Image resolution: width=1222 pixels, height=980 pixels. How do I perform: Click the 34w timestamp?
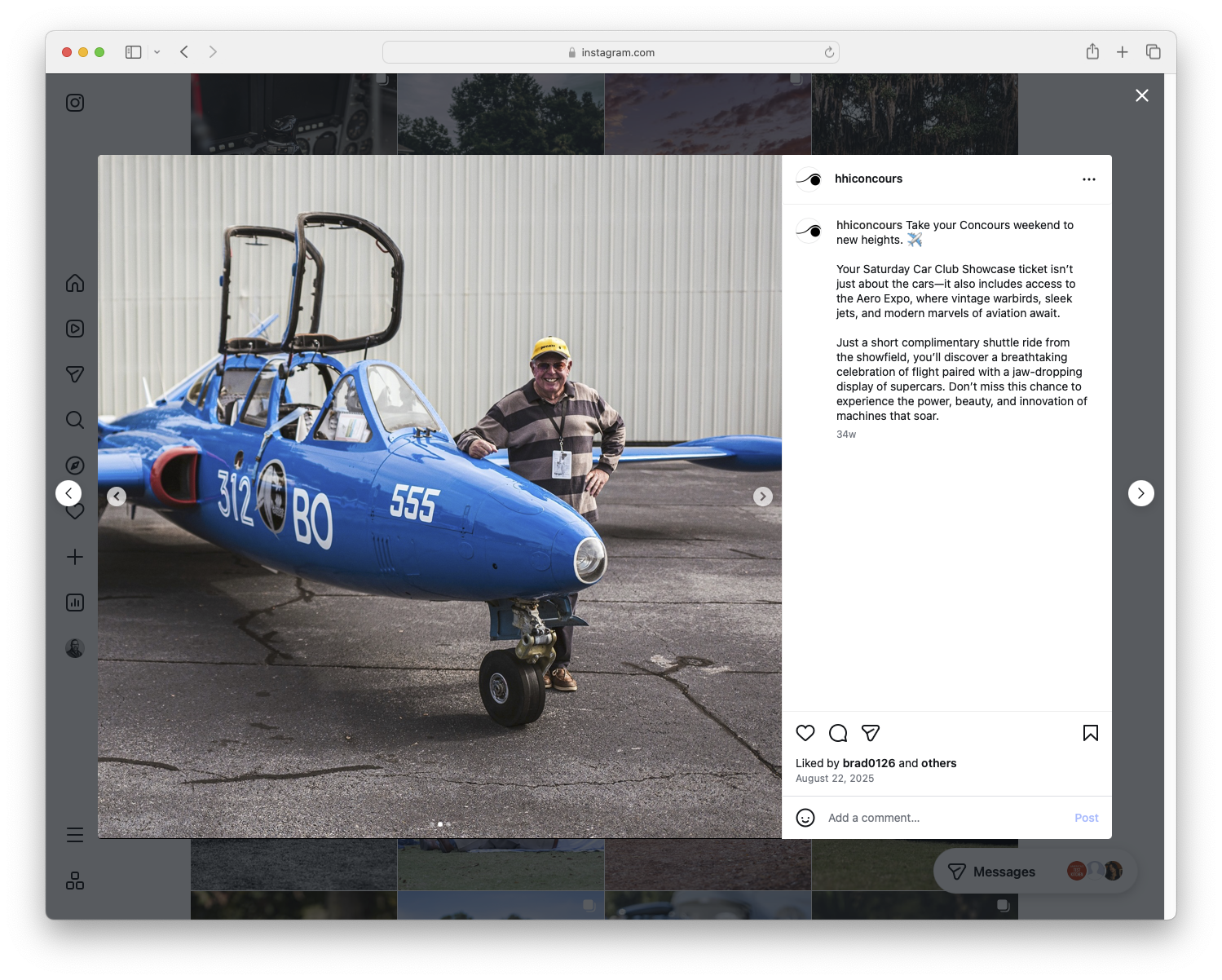(x=846, y=435)
